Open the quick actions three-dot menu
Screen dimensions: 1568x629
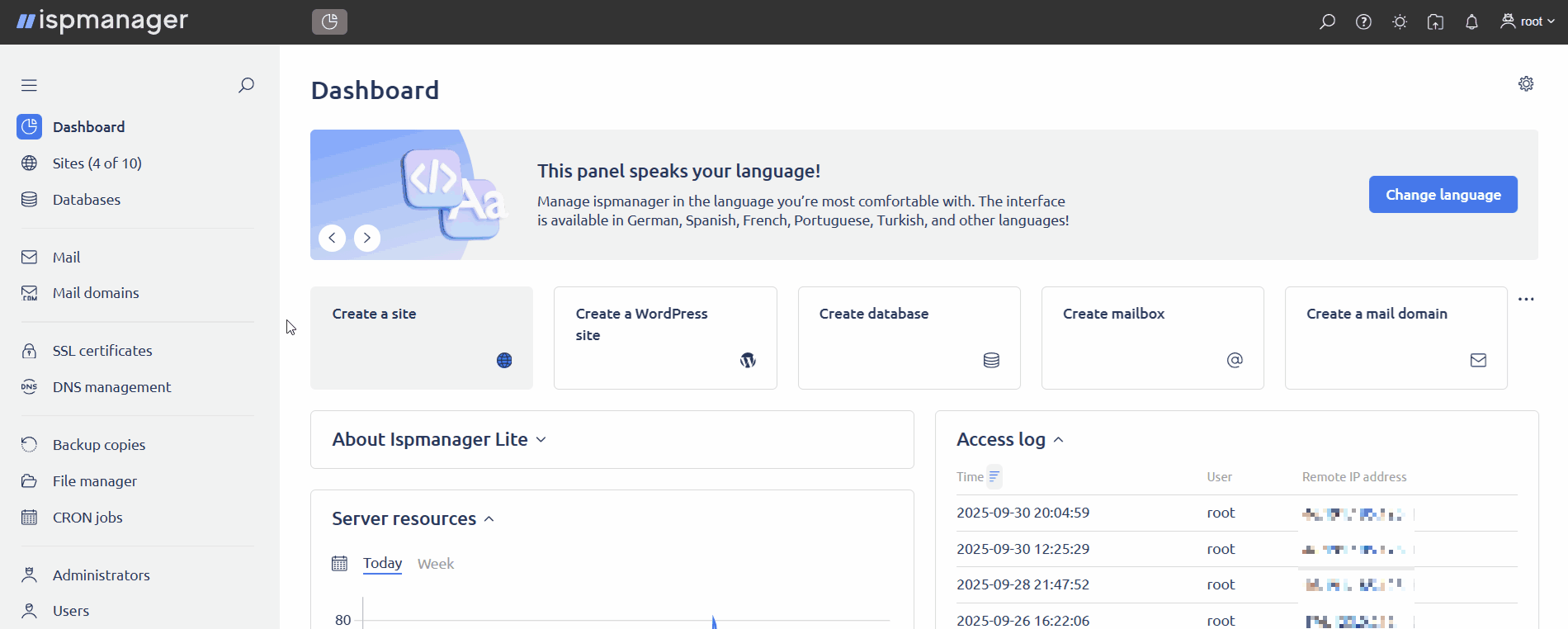pyautogui.click(x=1526, y=300)
